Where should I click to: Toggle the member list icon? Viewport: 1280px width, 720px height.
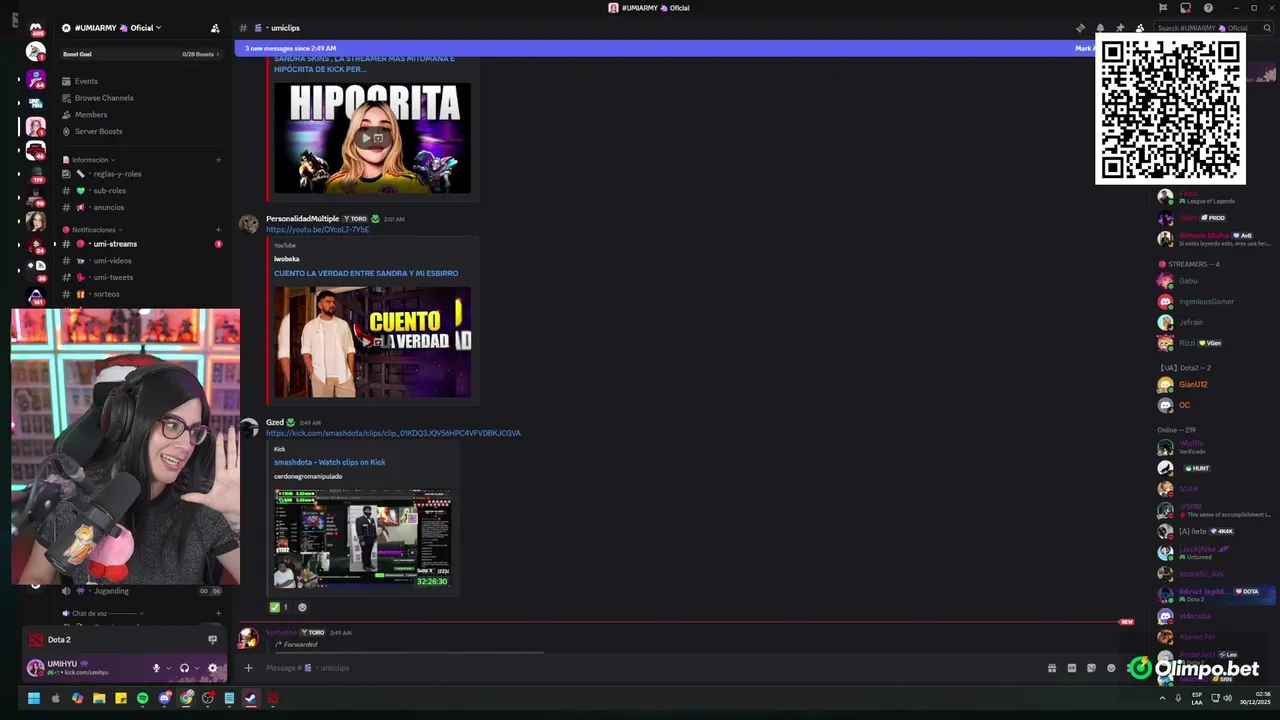tap(1139, 28)
